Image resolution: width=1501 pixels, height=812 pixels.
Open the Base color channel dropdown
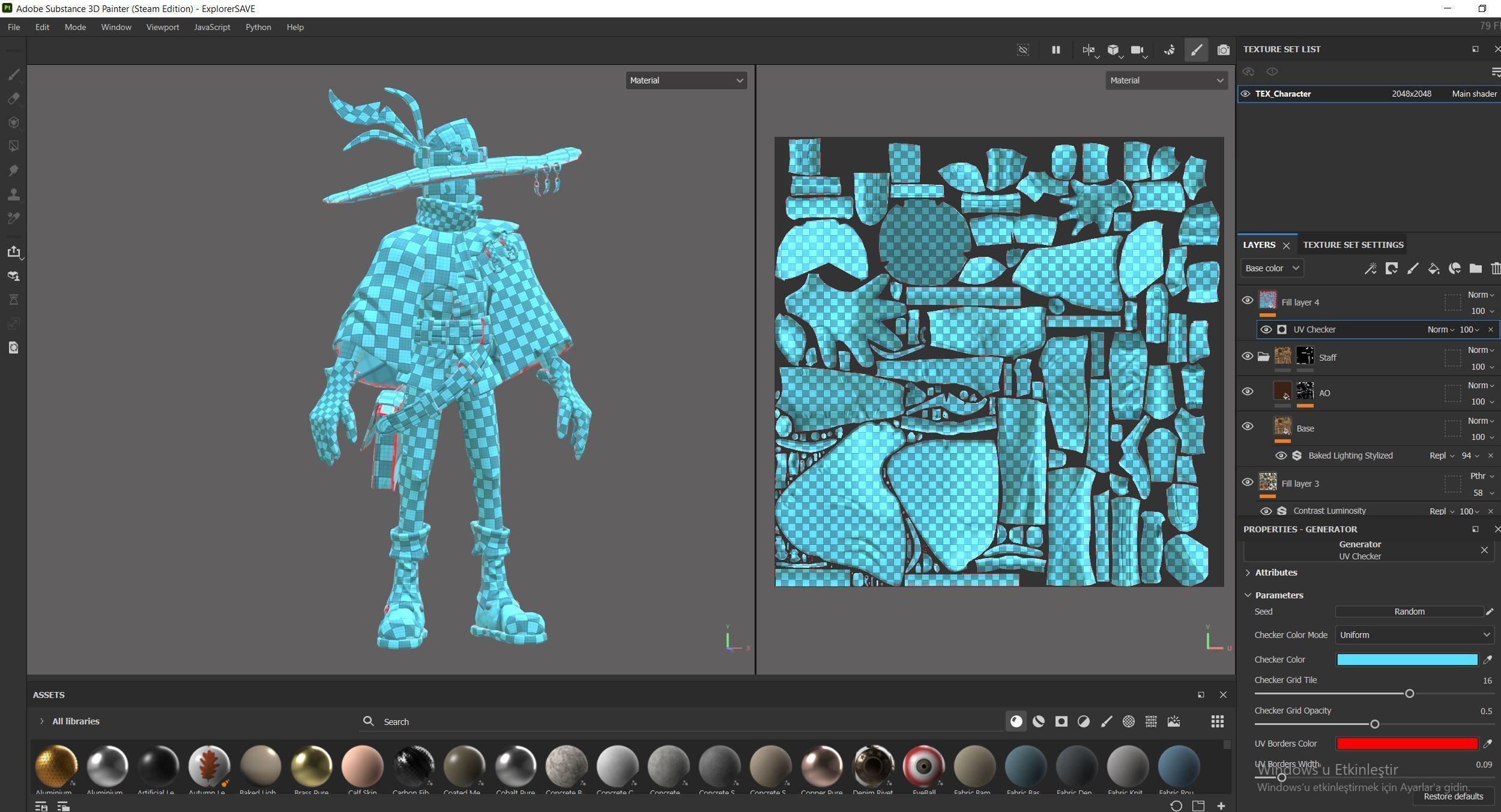coord(1272,268)
